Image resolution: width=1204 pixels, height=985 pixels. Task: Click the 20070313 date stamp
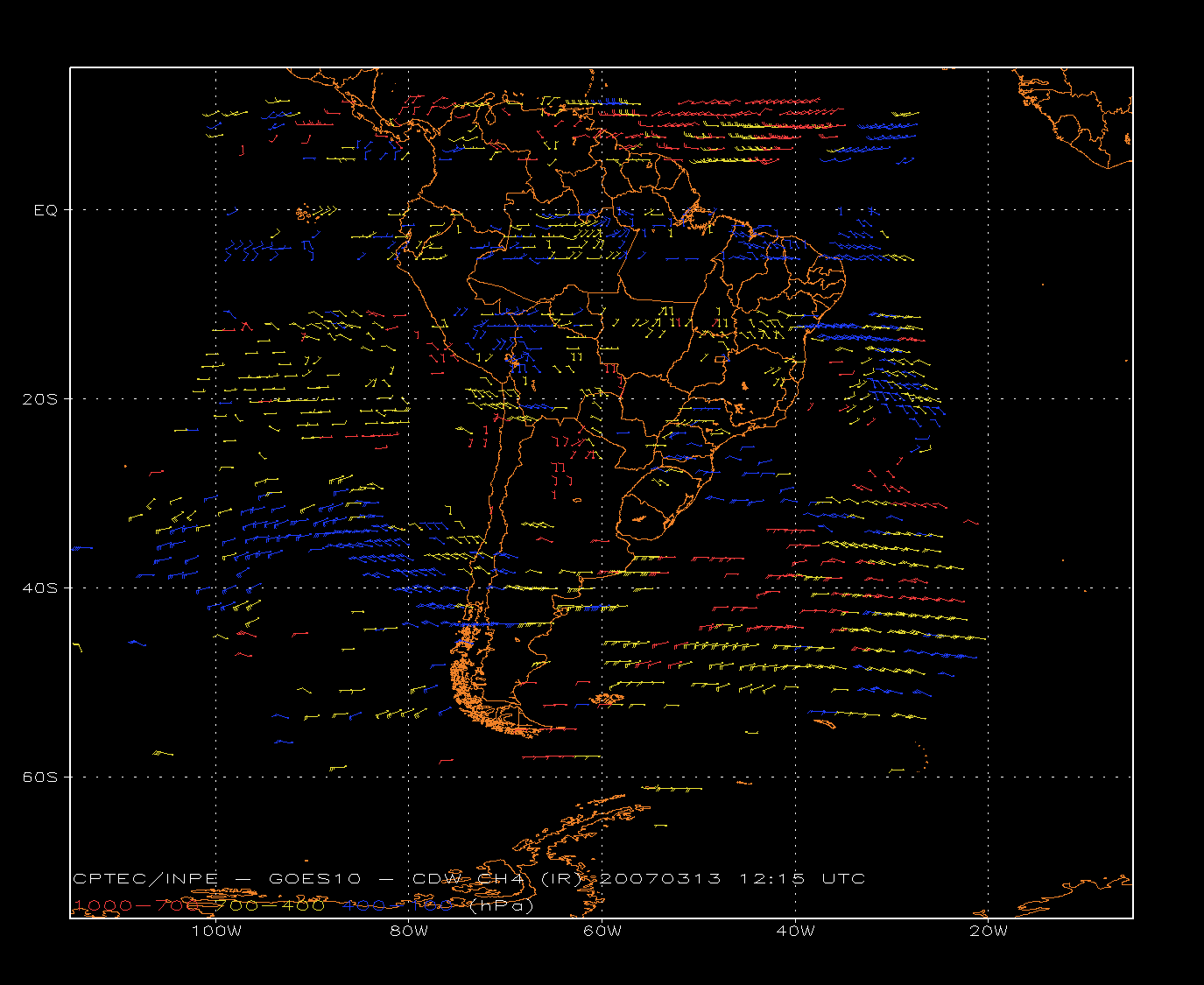coord(660,879)
